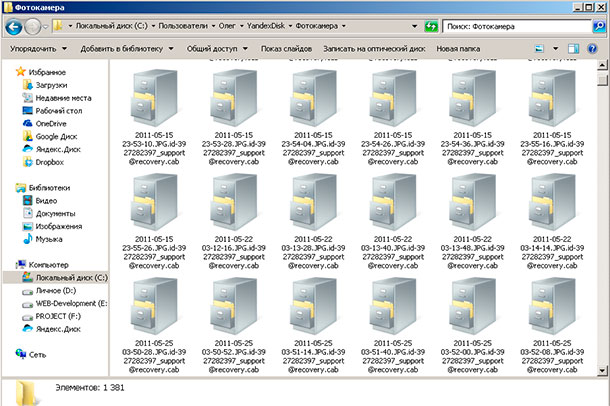Click 'Олег' breadcrumb in address path
This screenshot has height=406, width=610.
coord(227,26)
